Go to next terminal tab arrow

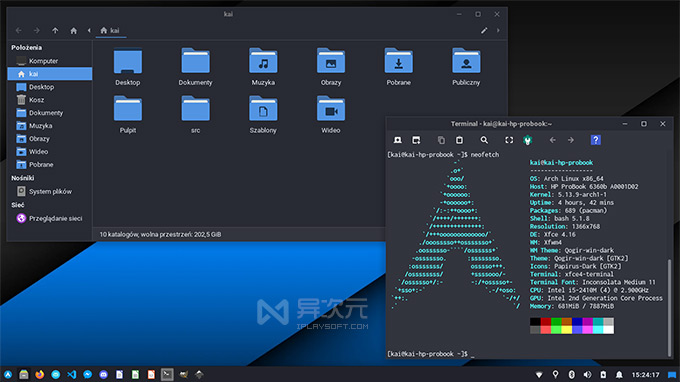(571, 140)
